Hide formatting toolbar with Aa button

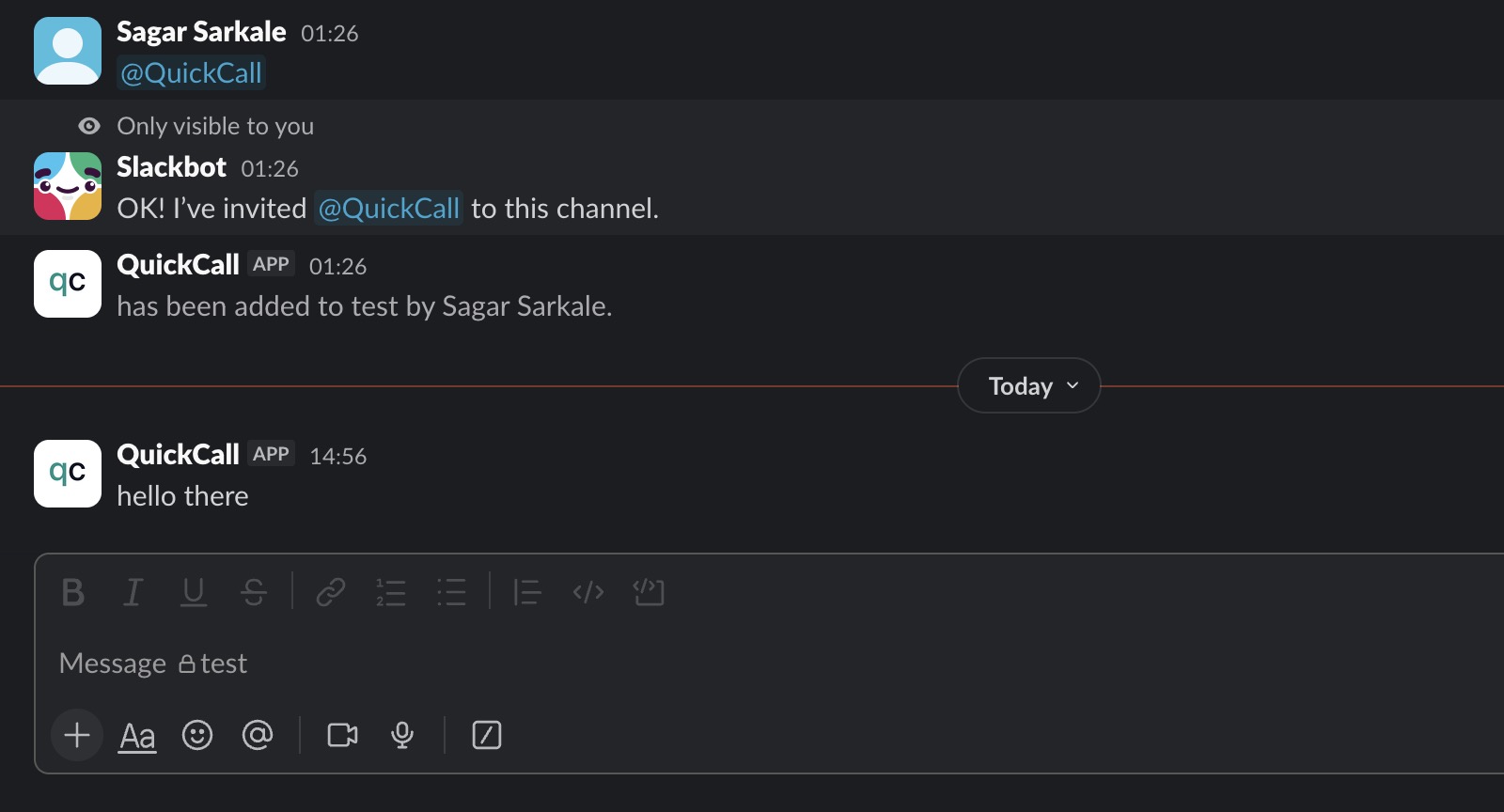[x=137, y=735]
